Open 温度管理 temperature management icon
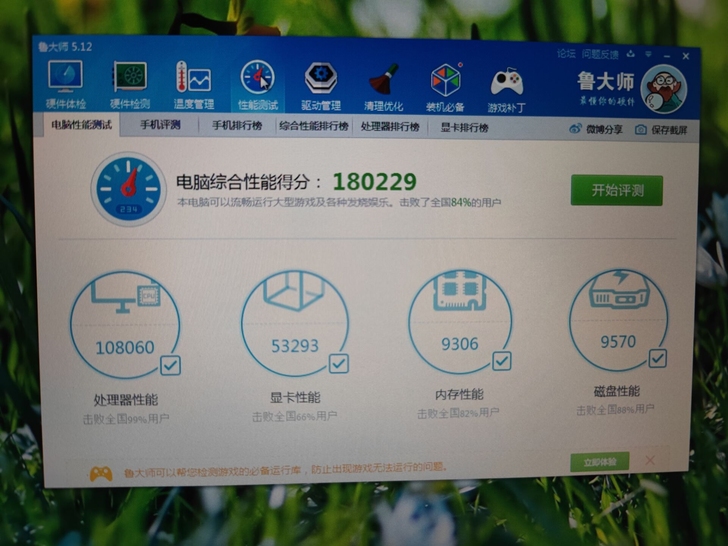This screenshot has width=728, height=546. tap(194, 85)
